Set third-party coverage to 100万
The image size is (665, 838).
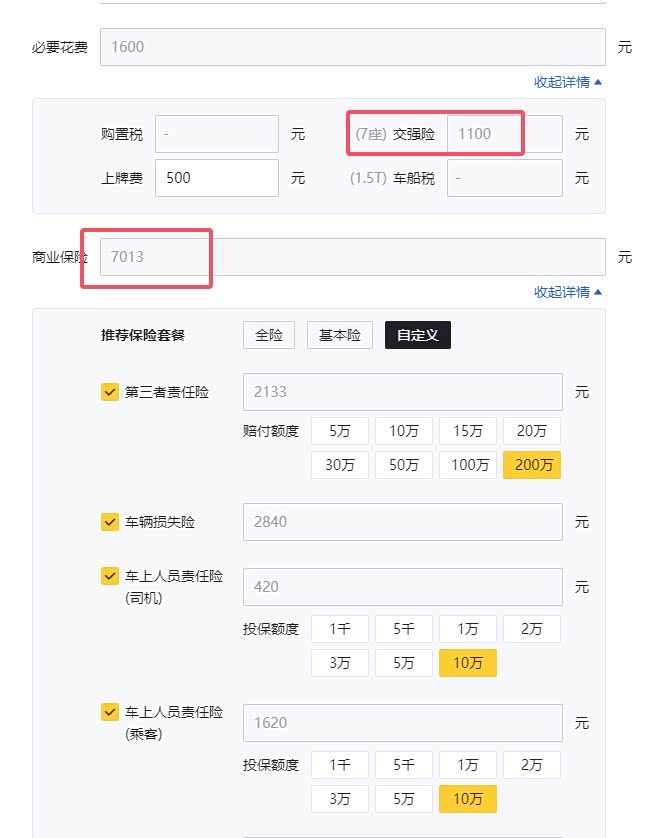pos(468,464)
